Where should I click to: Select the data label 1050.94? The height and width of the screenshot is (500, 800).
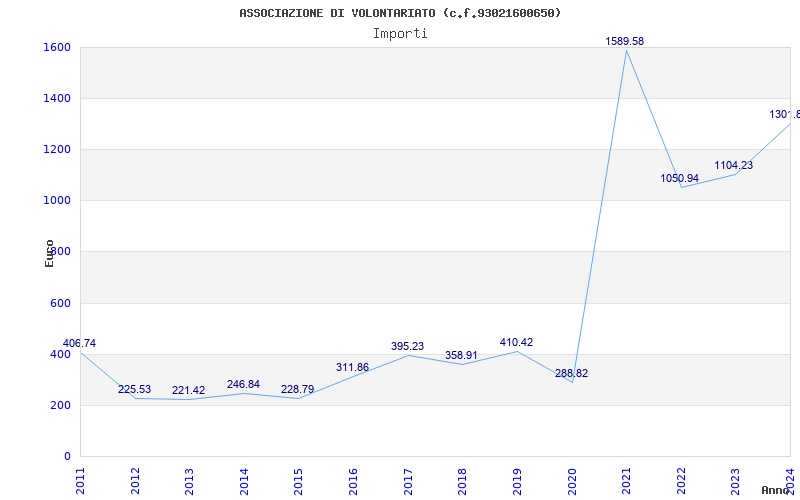coord(680,179)
